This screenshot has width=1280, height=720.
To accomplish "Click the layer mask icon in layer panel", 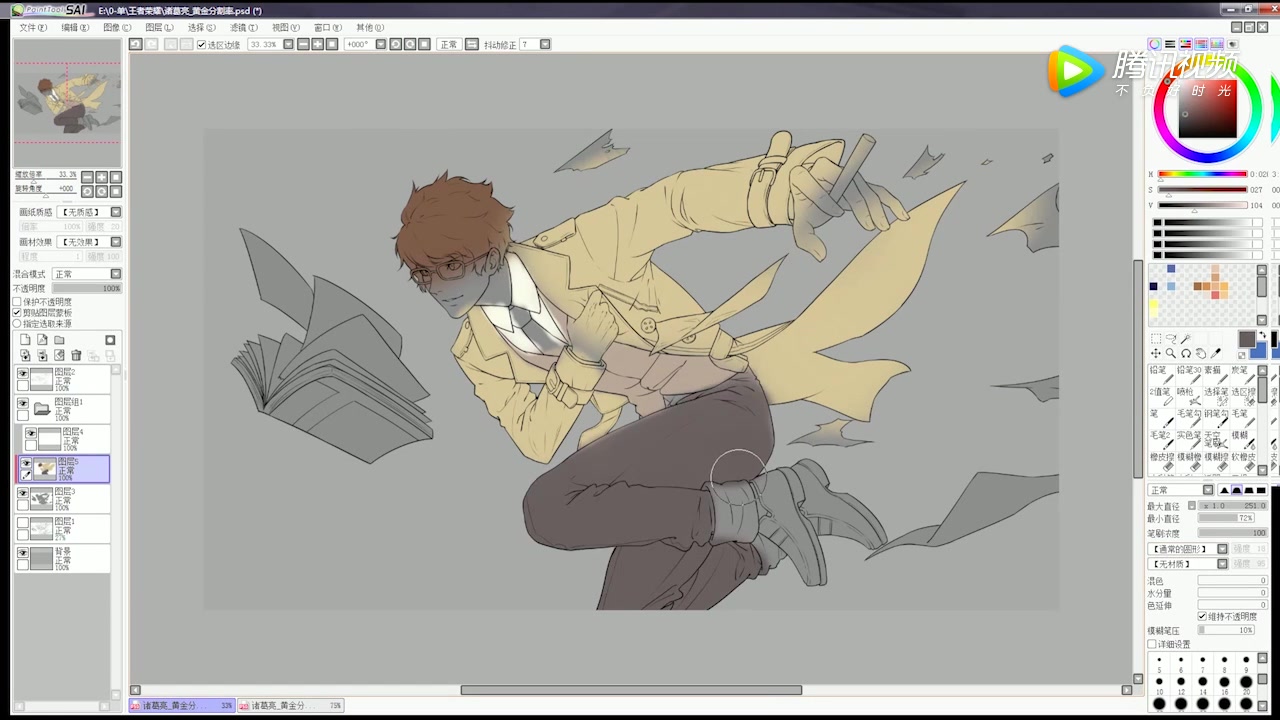I will coord(110,340).
